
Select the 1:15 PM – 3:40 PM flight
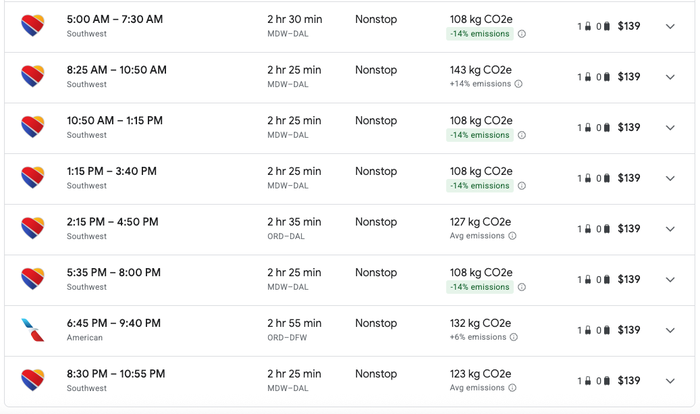350,179
